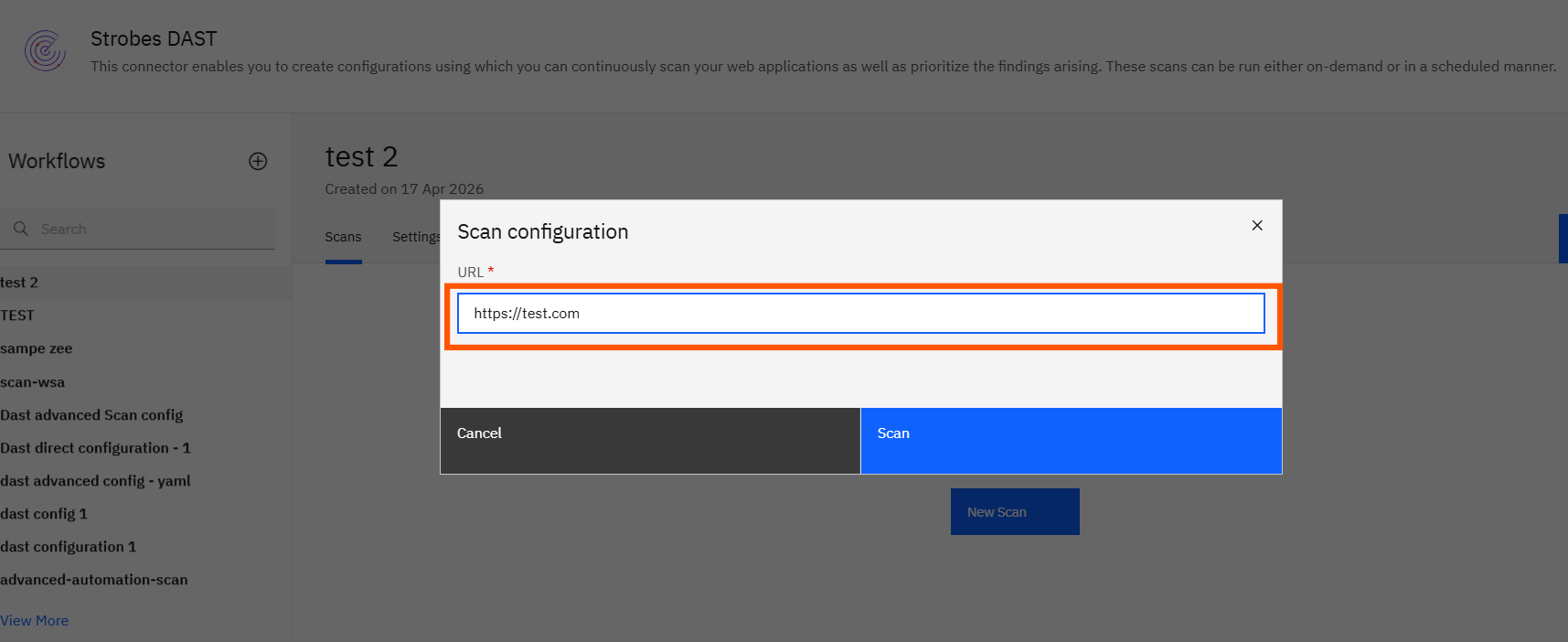Click the New Scan button
1568x642 pixels.
[x=1015, y=512]
